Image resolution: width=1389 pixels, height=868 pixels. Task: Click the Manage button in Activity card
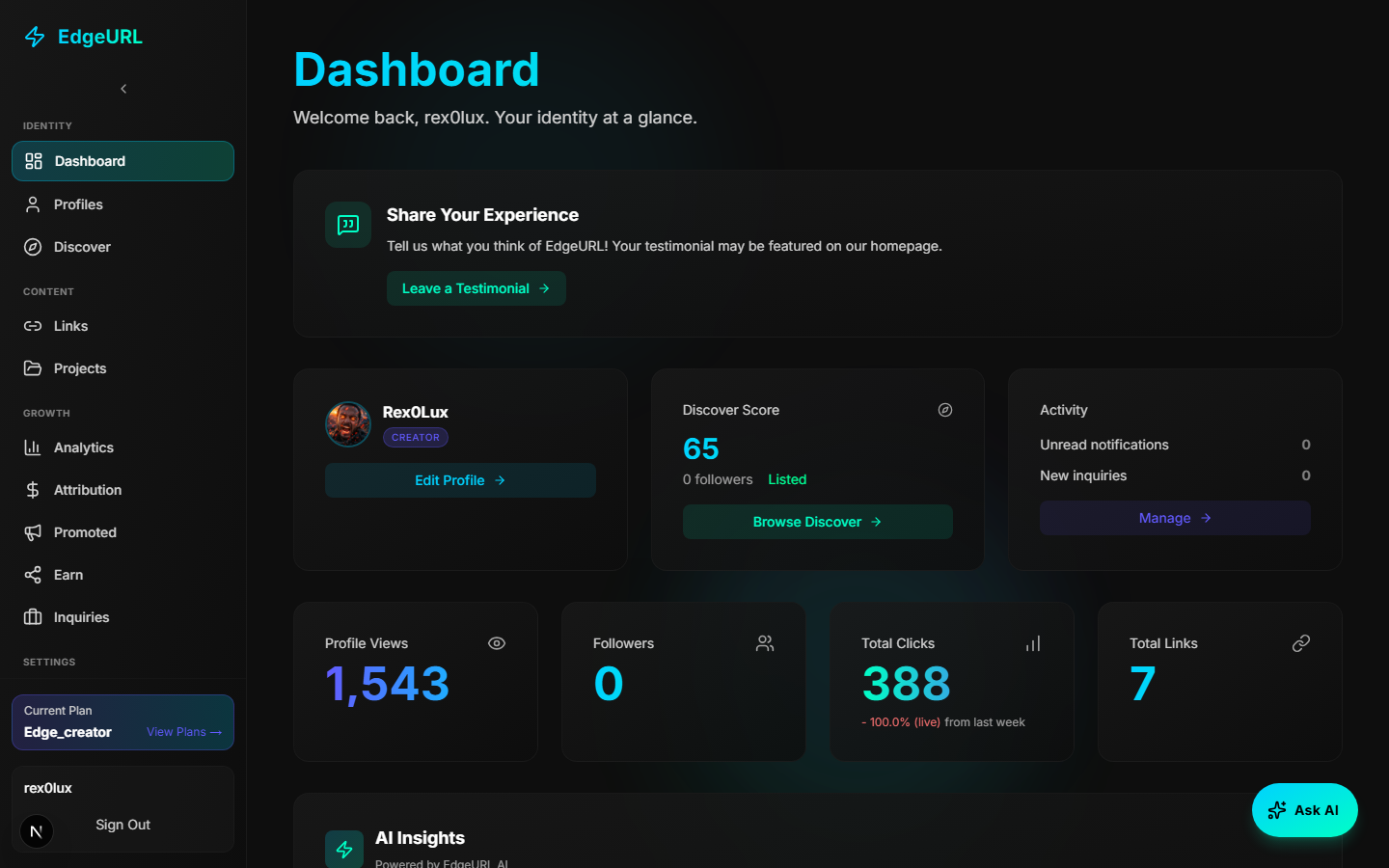(1174, 518)
